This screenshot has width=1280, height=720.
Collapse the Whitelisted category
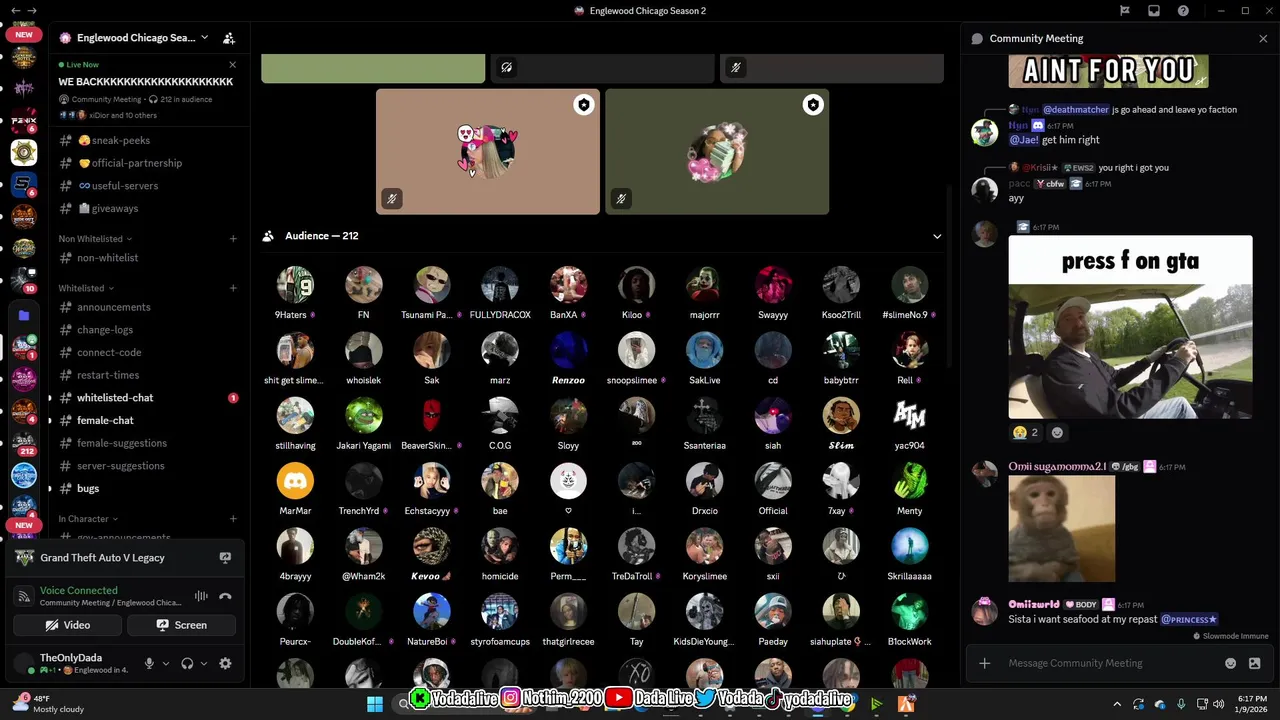pos(85,288)
